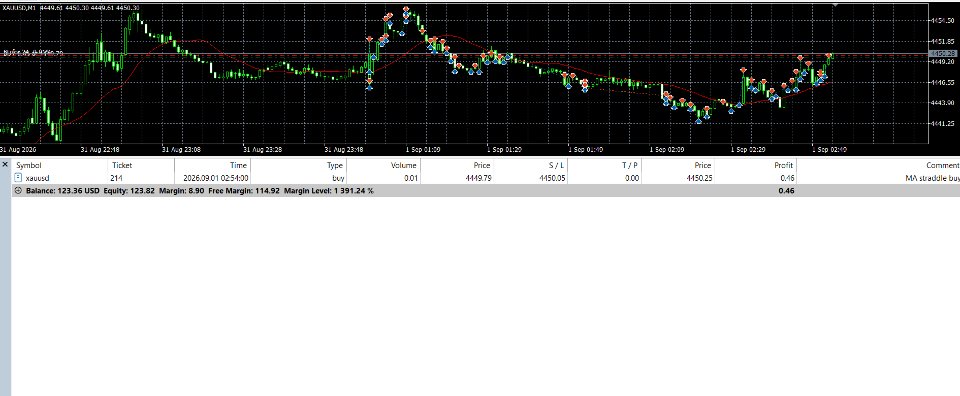This screenshot has width=960, height=396.
Task: Click the circle icon before Balance
Action: click(18, 191)
